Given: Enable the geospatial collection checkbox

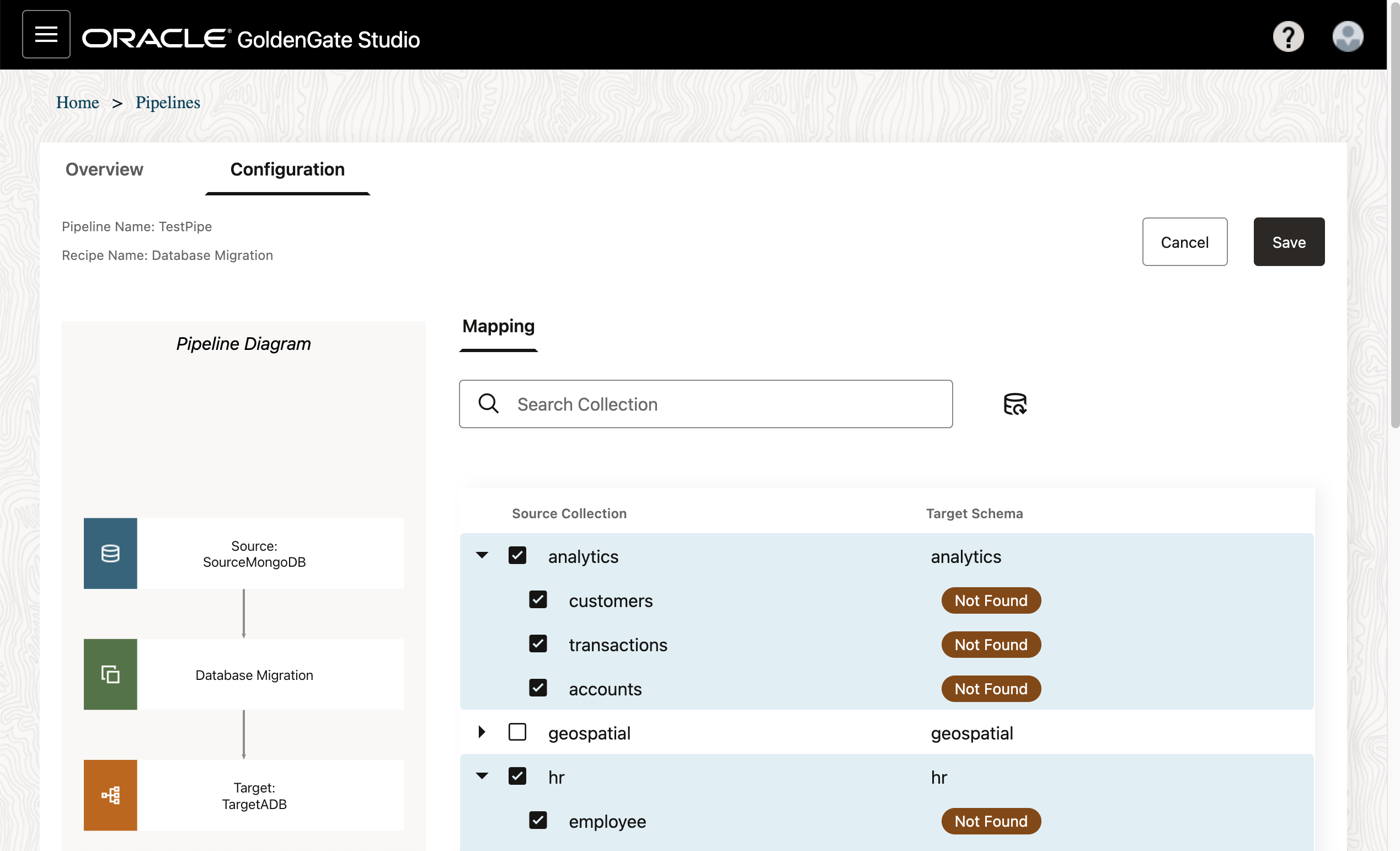Looking at the screenshot, I should (517, 732).
